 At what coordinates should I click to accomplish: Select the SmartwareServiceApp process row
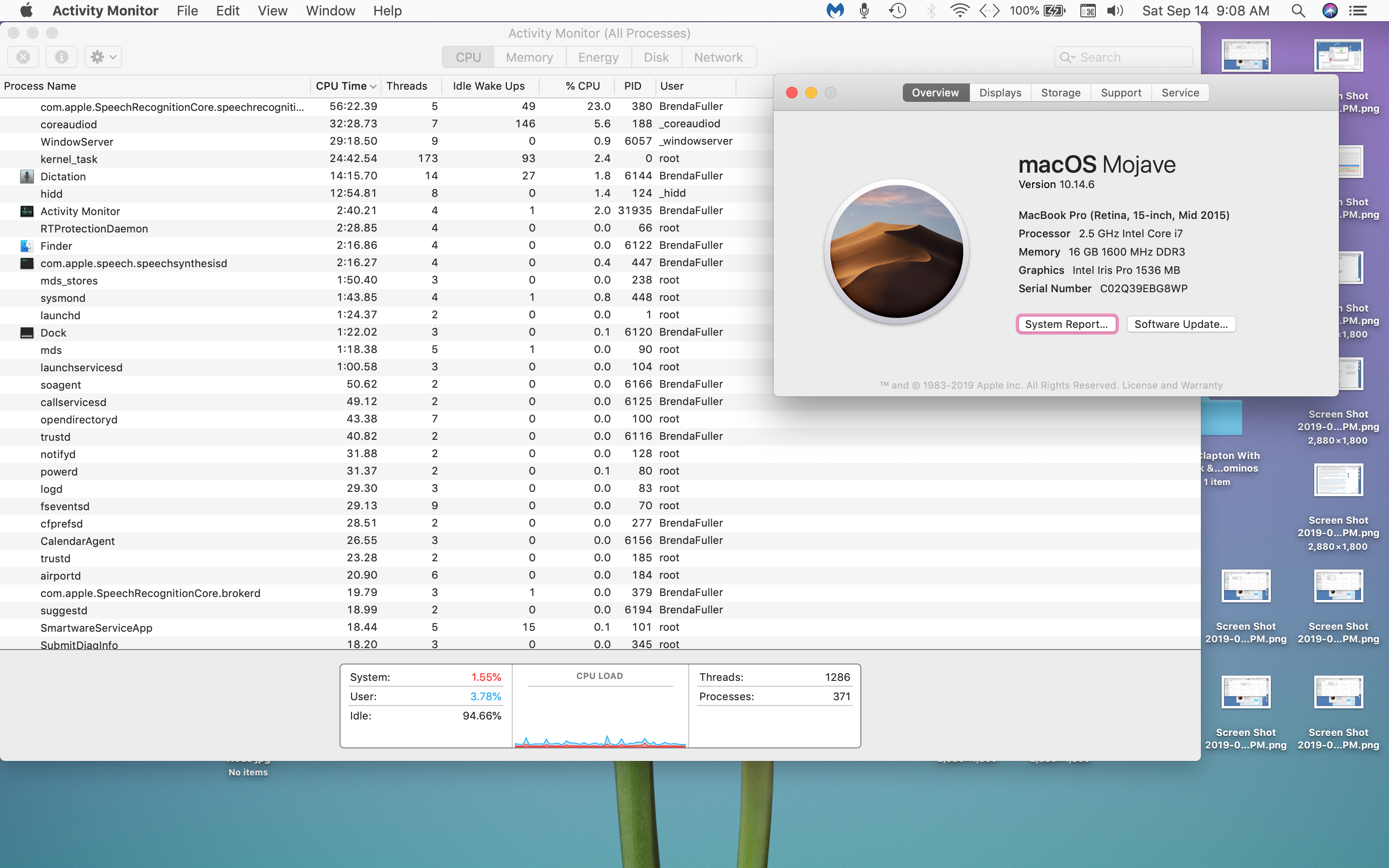point(600,627)
